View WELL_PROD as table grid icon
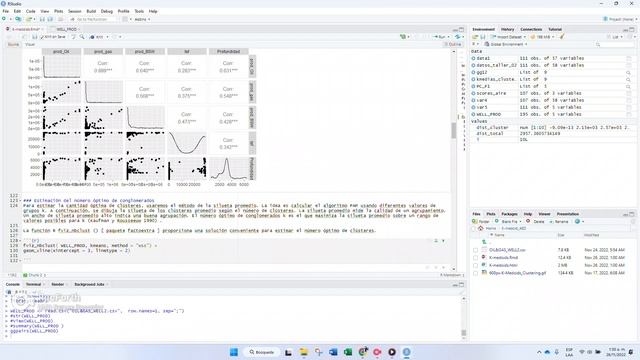The image size is (640, 360). point(629,114)
